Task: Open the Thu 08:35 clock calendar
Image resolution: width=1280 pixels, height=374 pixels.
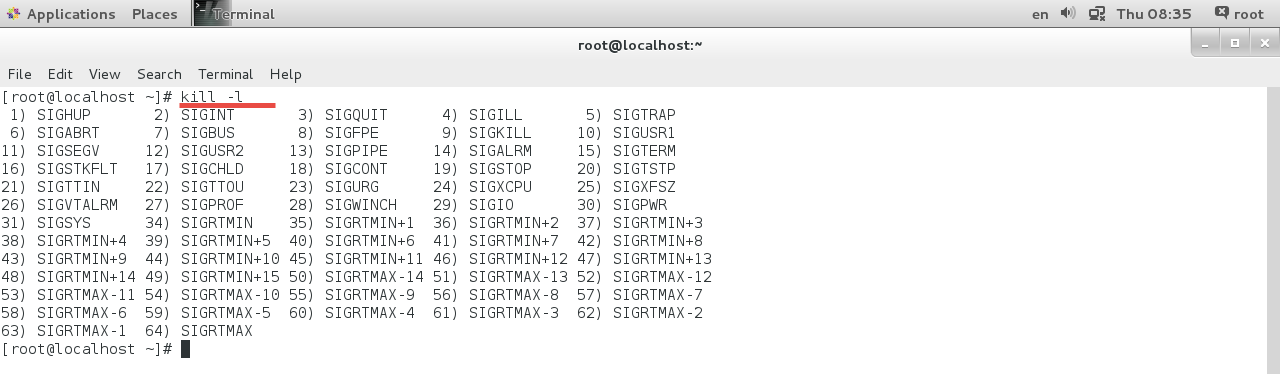Action: (x=1154, y=14)
